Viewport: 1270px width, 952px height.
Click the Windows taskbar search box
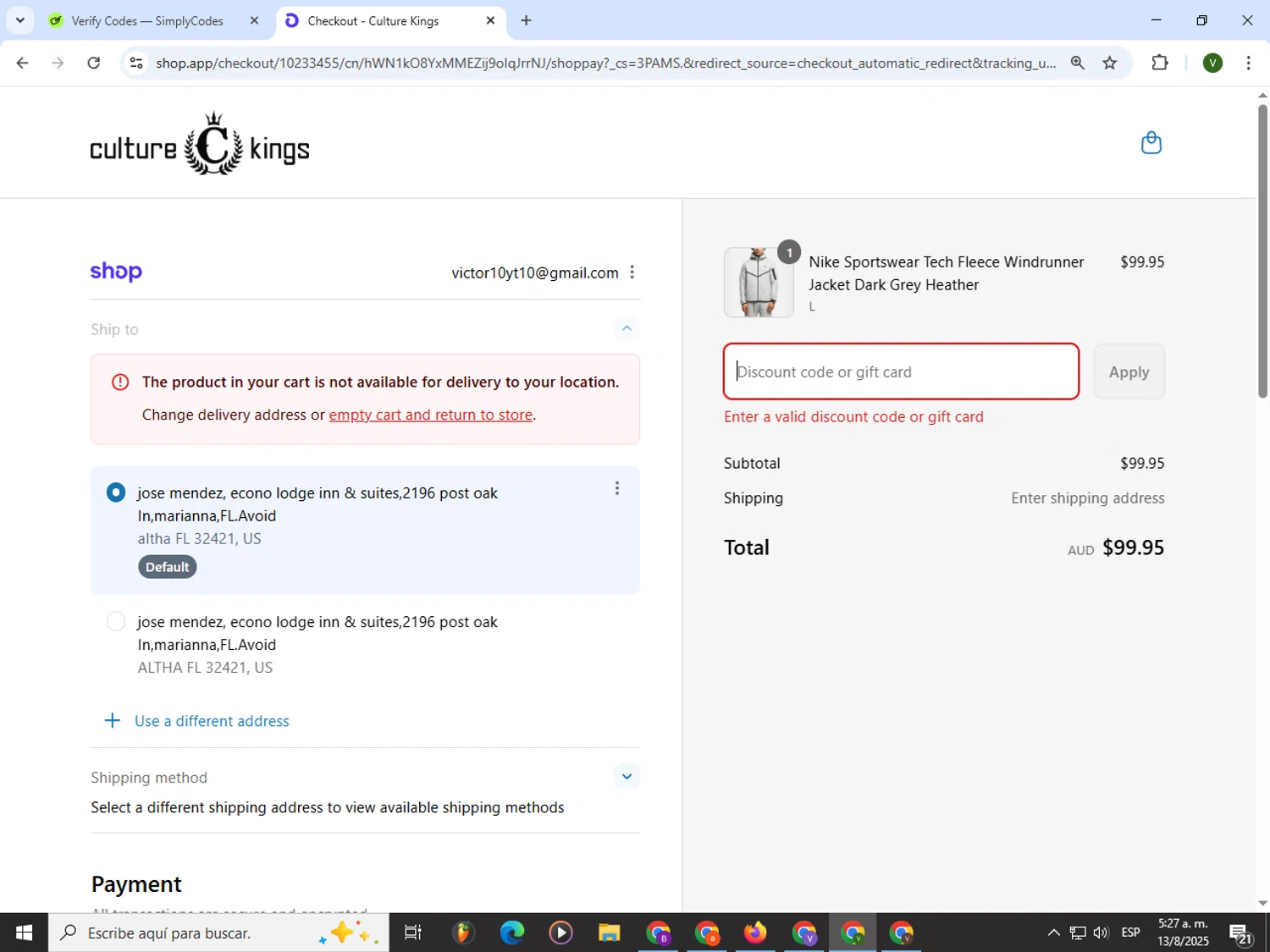pyautogui.click(x=218, y=933)
